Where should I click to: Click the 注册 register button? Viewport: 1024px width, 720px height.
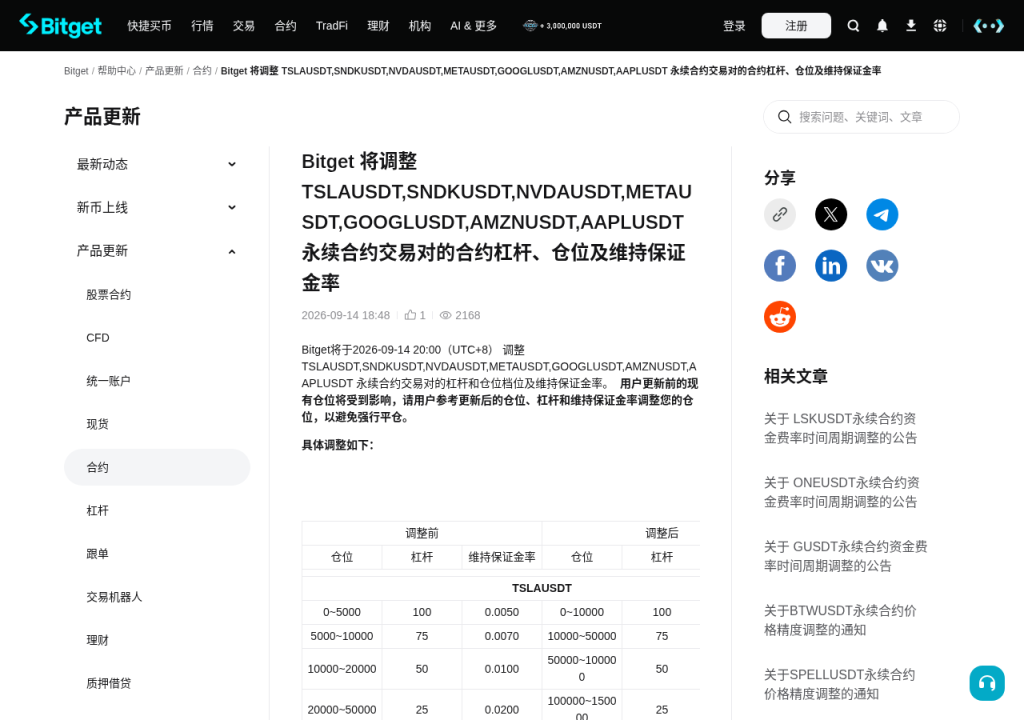tap(796, 25)
